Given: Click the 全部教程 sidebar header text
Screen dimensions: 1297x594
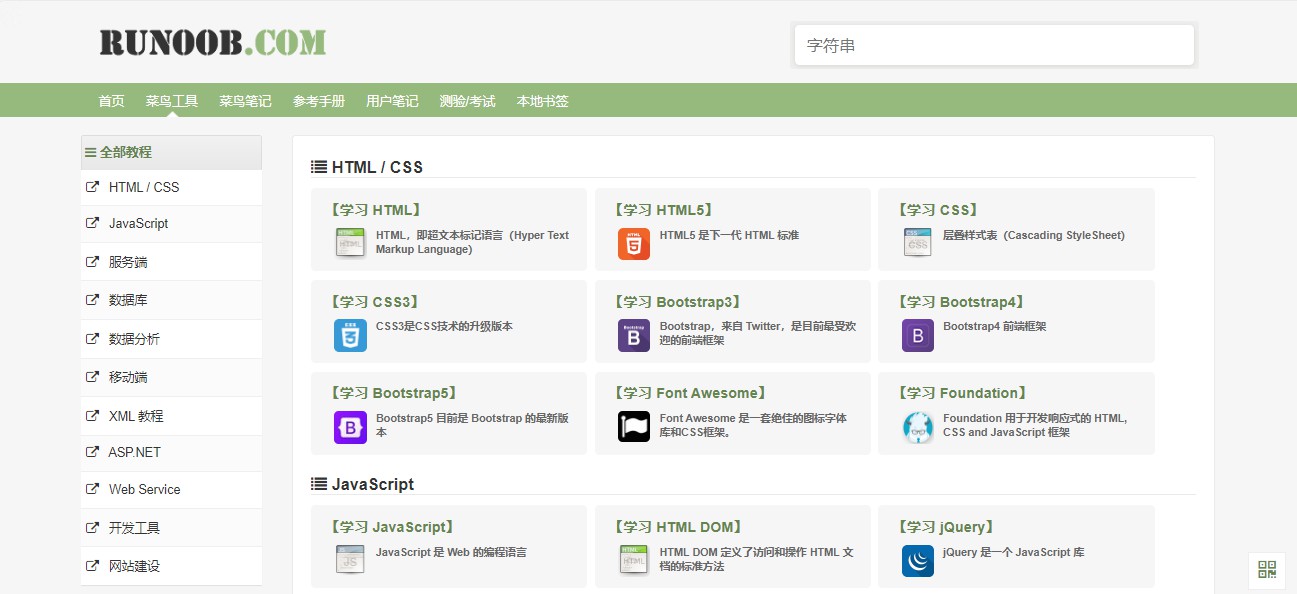Looking at the screenshot, I should coord(126,152).
